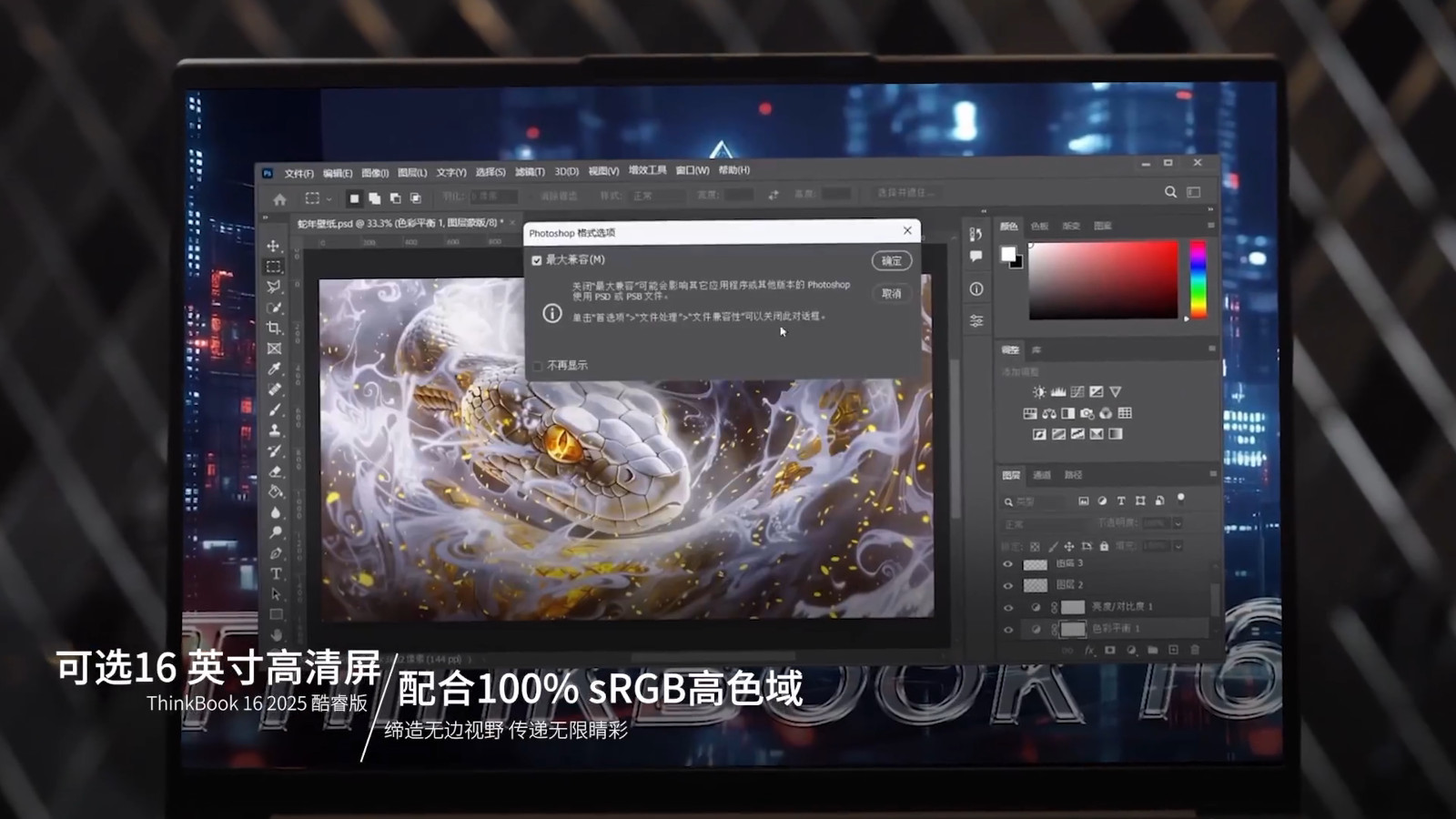
Task: Open the workspace switcher icon
Action: coord(1194,192)
